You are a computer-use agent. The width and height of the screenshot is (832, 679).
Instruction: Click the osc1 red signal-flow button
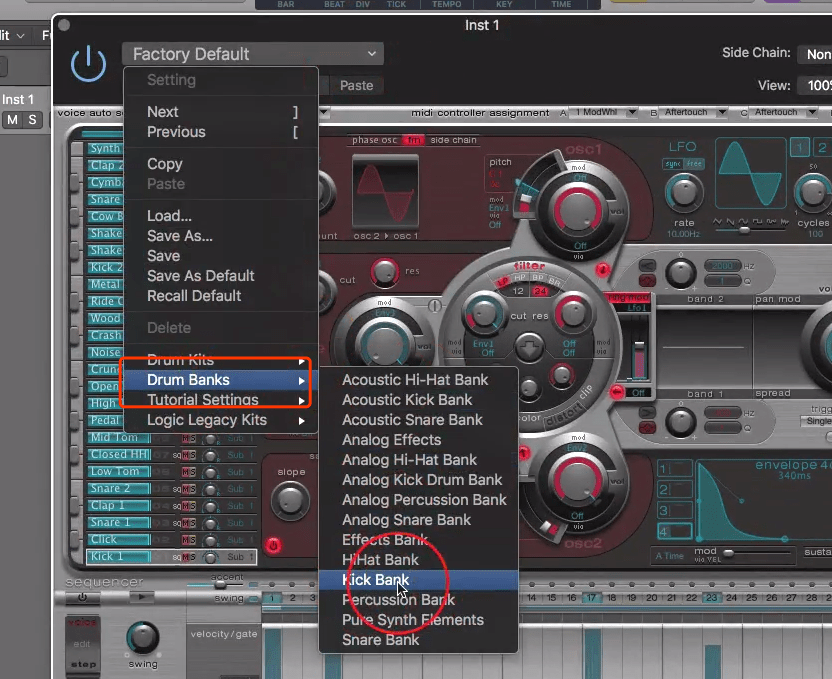tap(604, 270)
